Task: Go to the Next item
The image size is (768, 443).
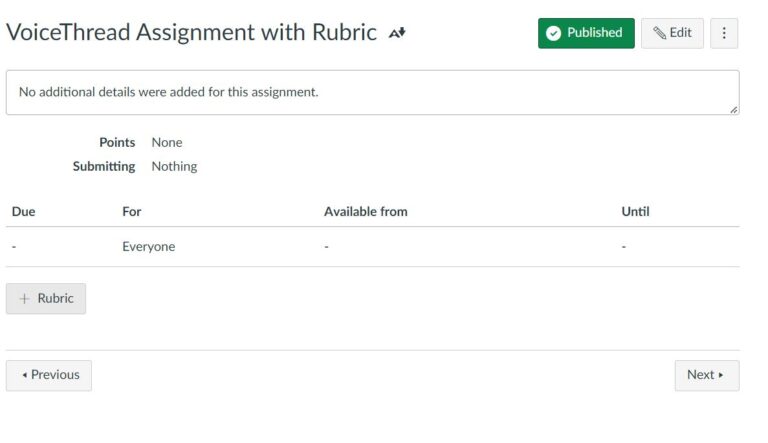Action: (x=706, y=375)
